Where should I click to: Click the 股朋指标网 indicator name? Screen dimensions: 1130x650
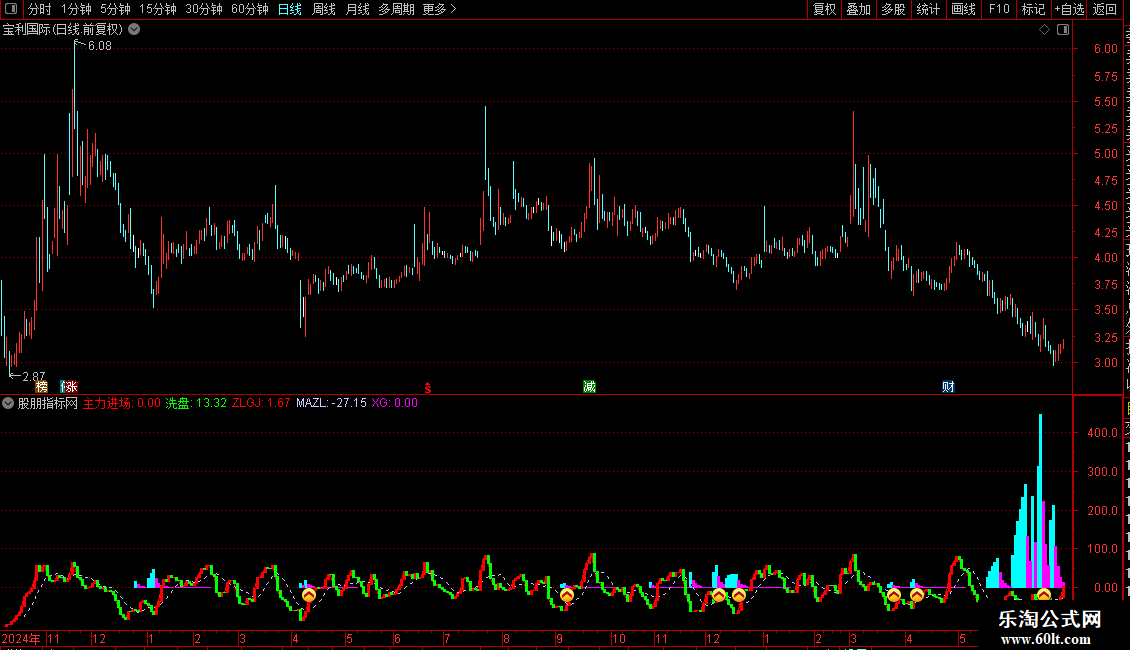point(48,403)
